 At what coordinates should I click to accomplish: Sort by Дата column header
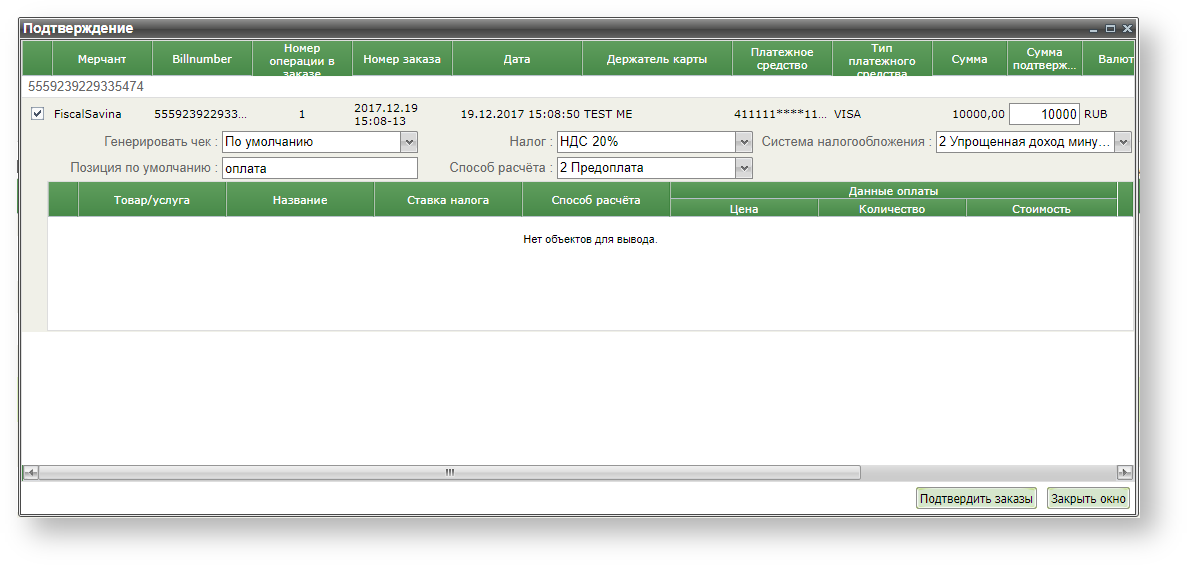[x=517, y=59]
